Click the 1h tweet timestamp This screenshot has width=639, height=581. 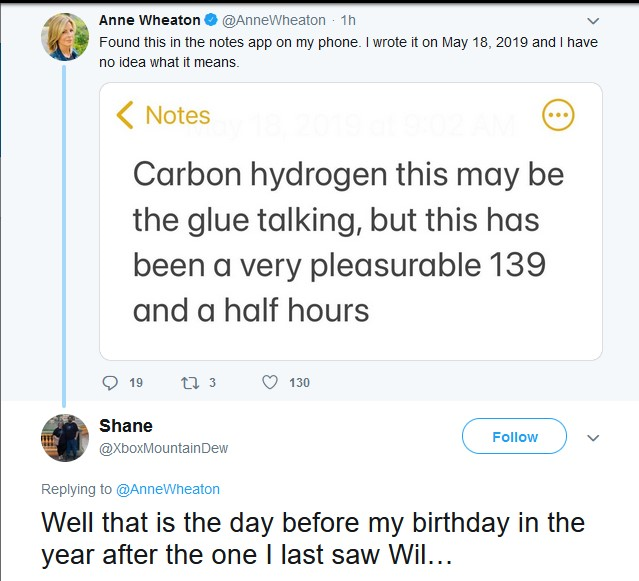coord(349,20)
